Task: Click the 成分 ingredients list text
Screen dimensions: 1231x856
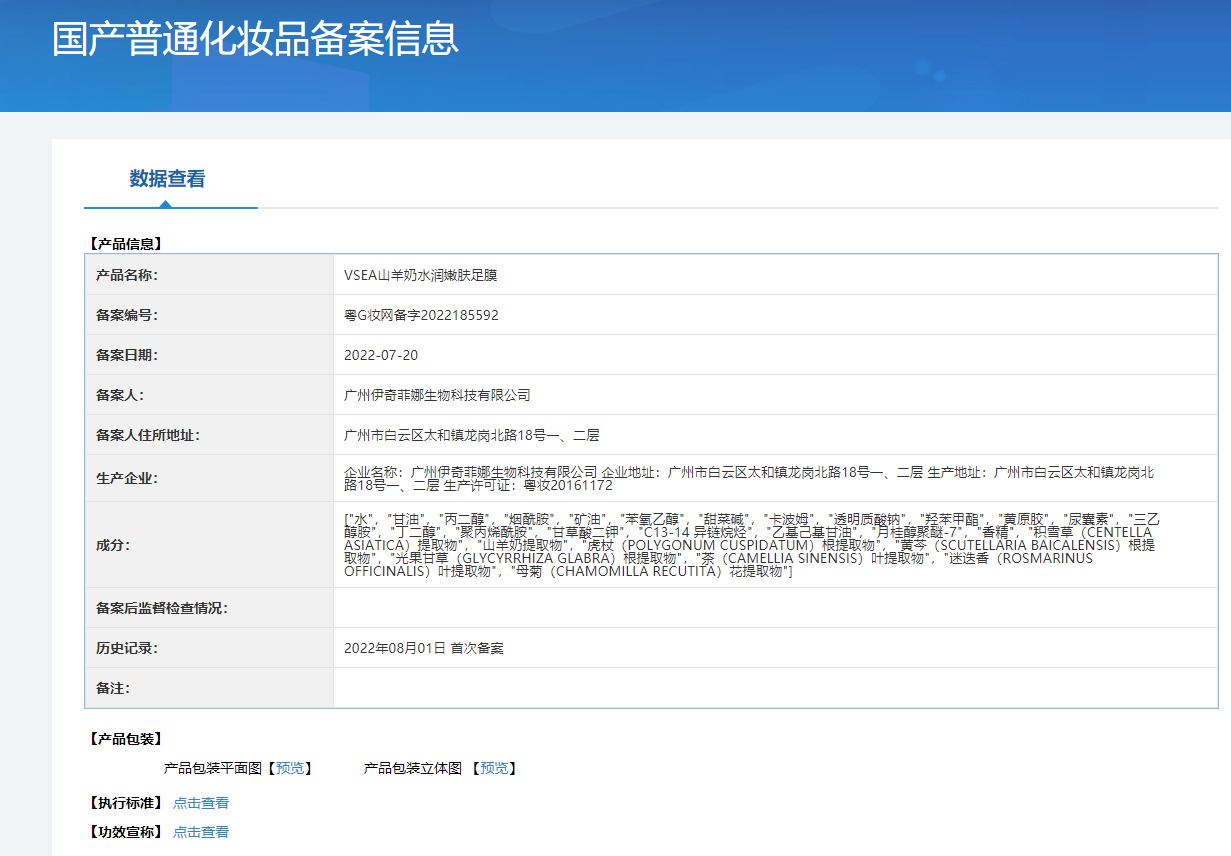Action: click(750, 545)
